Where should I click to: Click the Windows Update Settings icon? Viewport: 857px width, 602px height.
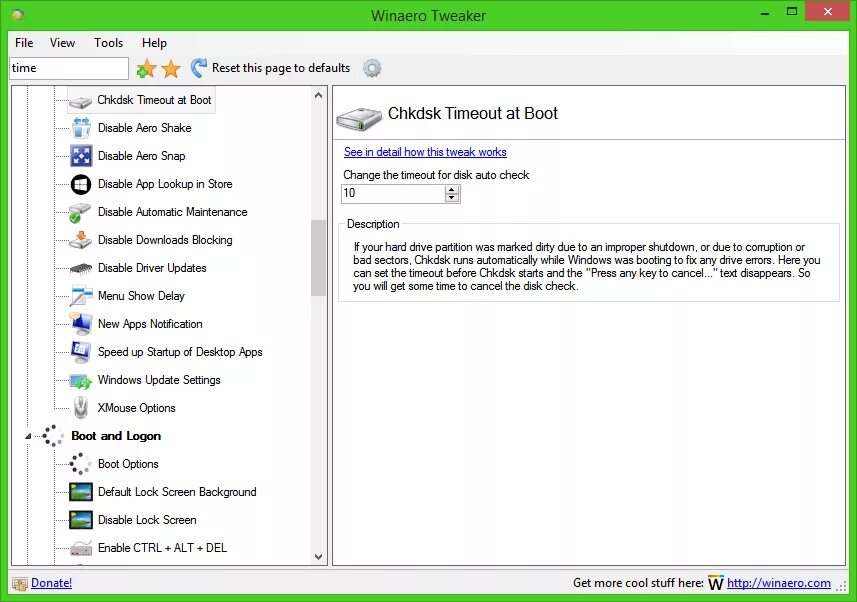(81, 381)
